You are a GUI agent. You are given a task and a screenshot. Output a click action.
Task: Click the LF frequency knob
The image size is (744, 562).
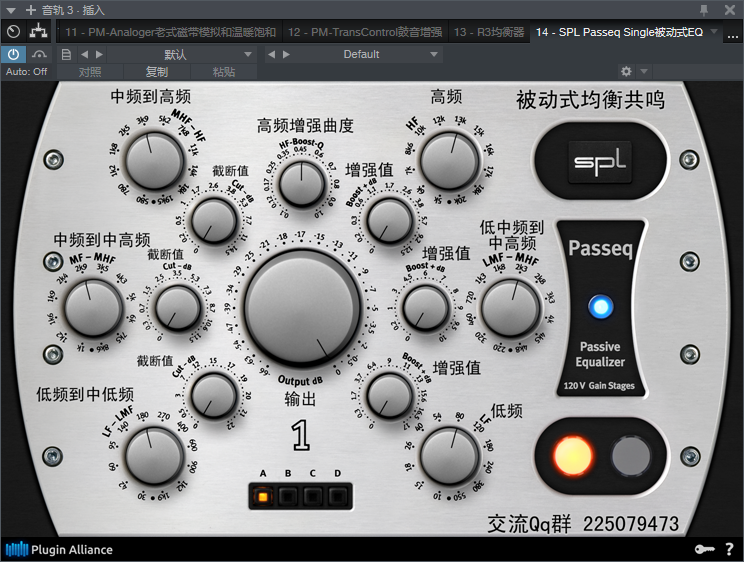pyautogui.click(x=449, y=456)
